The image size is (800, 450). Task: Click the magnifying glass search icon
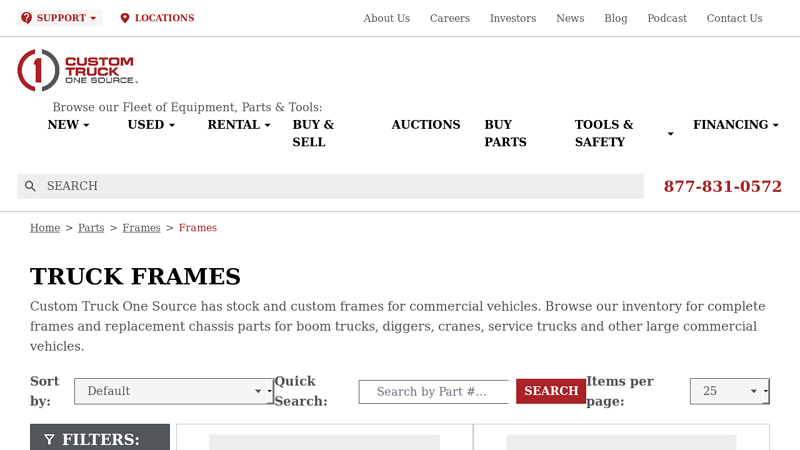click(31, 186)
